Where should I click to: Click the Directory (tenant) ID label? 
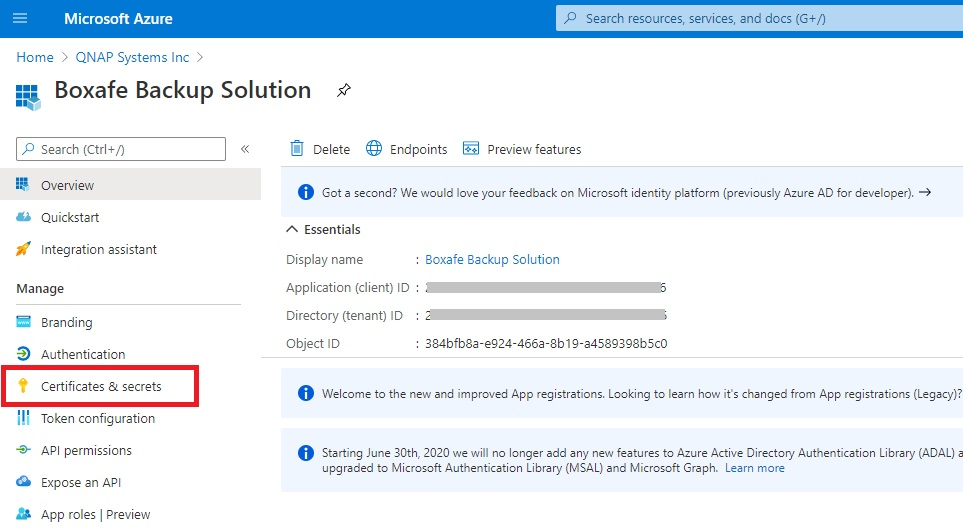coord(344,316)
